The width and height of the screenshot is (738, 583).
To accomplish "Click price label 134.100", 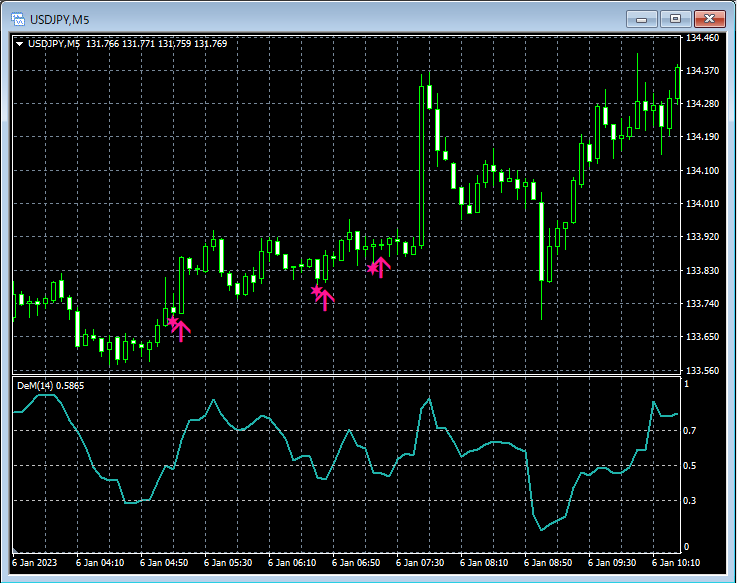I will click(703, 170).
